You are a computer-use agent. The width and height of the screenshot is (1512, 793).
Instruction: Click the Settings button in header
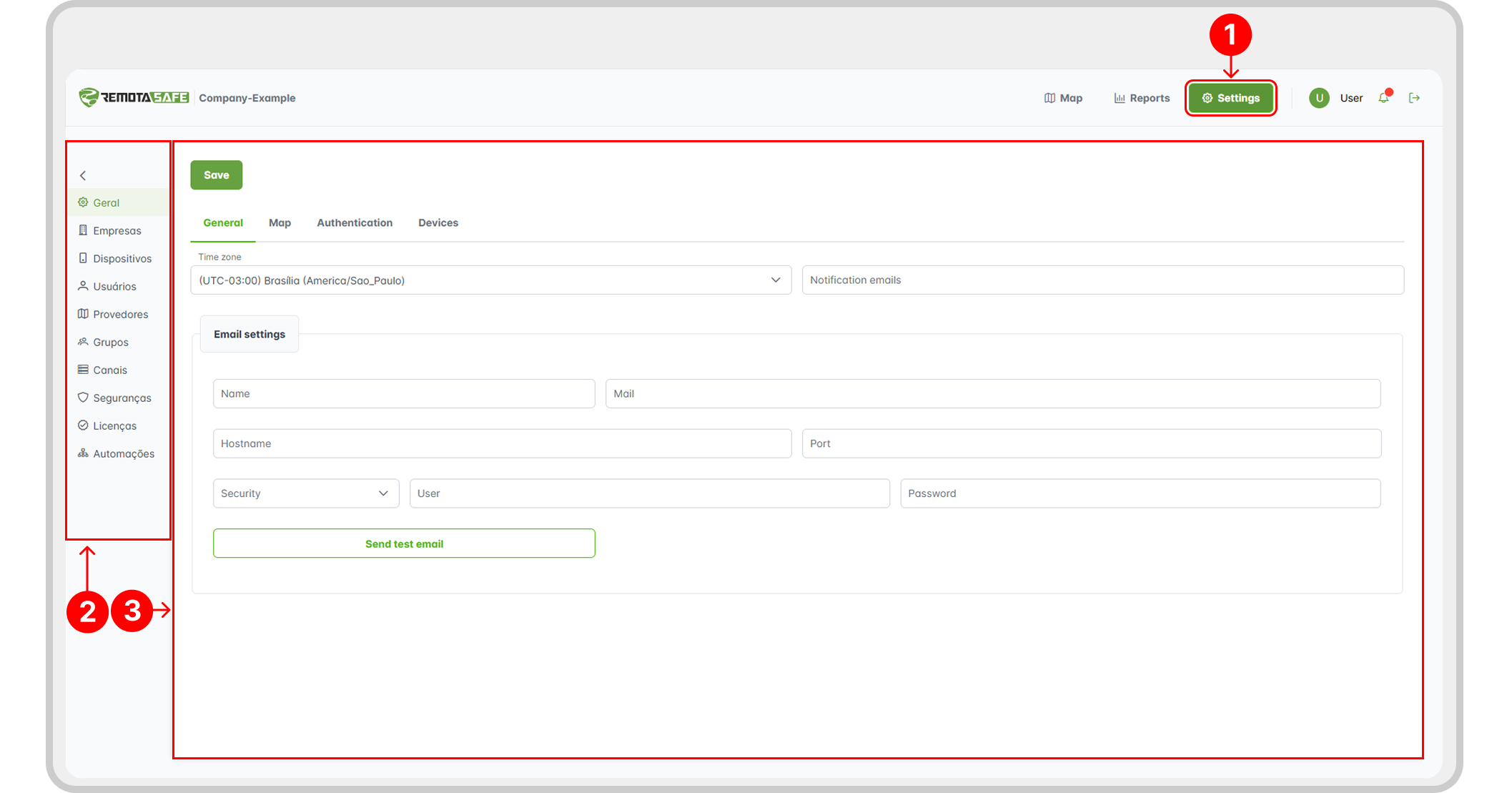pos(1230,98)
